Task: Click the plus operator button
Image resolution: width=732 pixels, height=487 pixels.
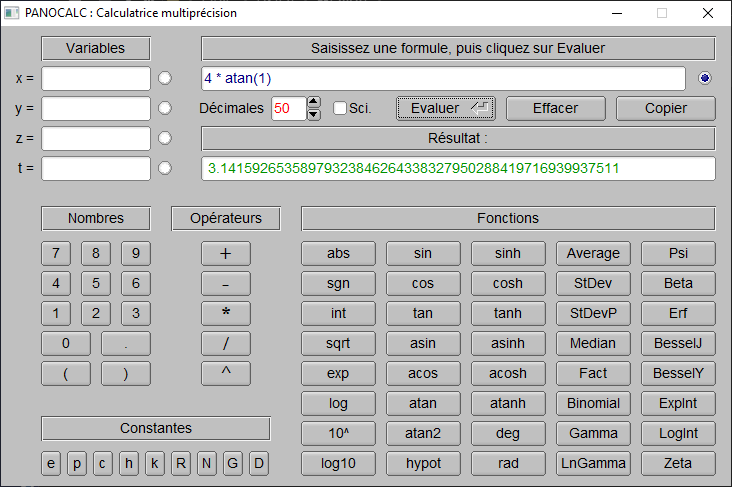Action: (x=225, y=253)
